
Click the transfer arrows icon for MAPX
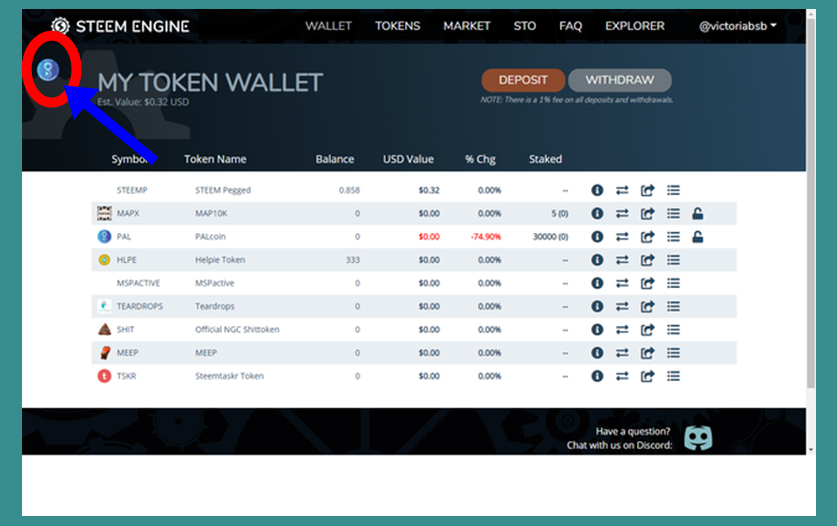tap(622, 214)
